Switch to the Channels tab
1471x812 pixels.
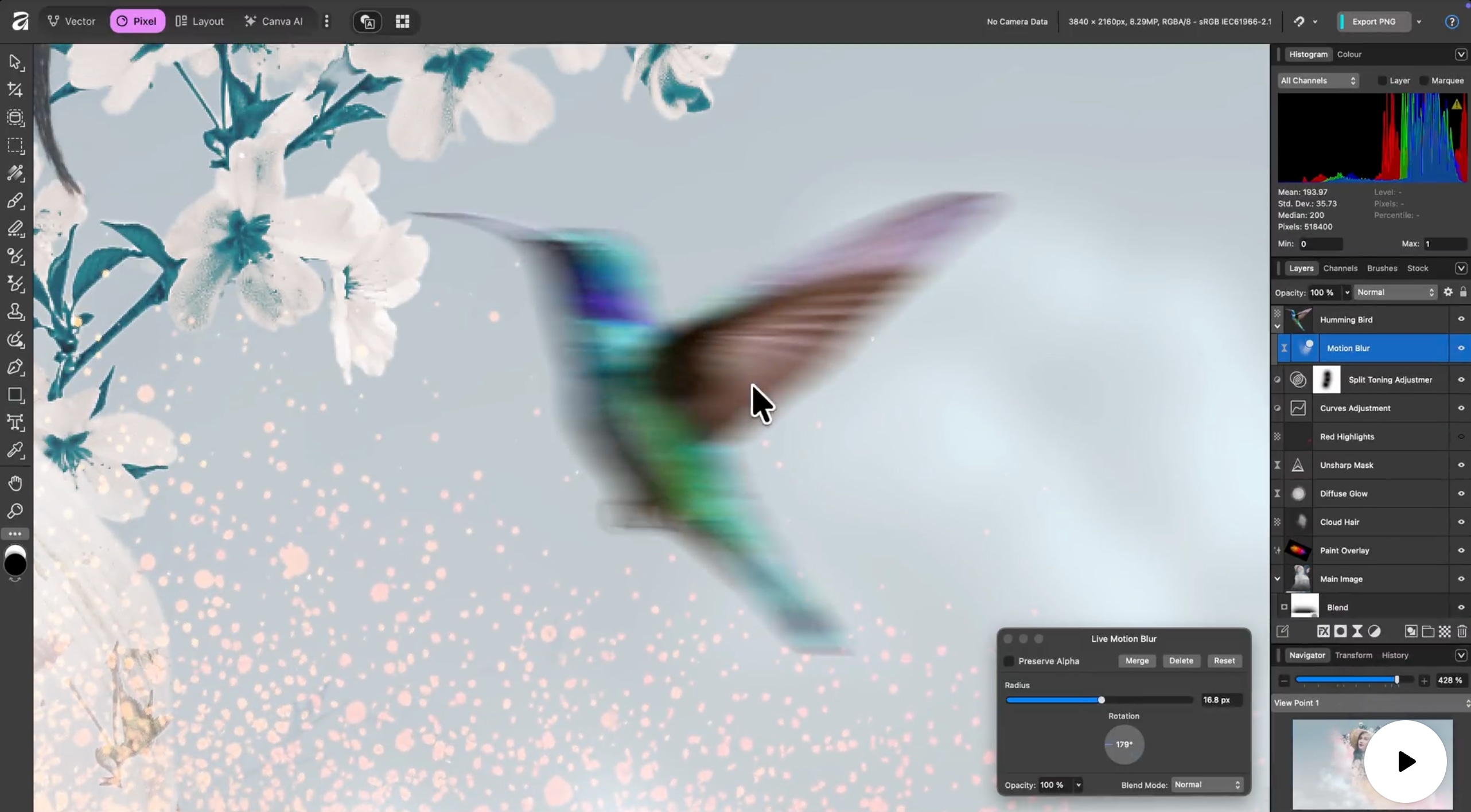[x=1340, y=268]
